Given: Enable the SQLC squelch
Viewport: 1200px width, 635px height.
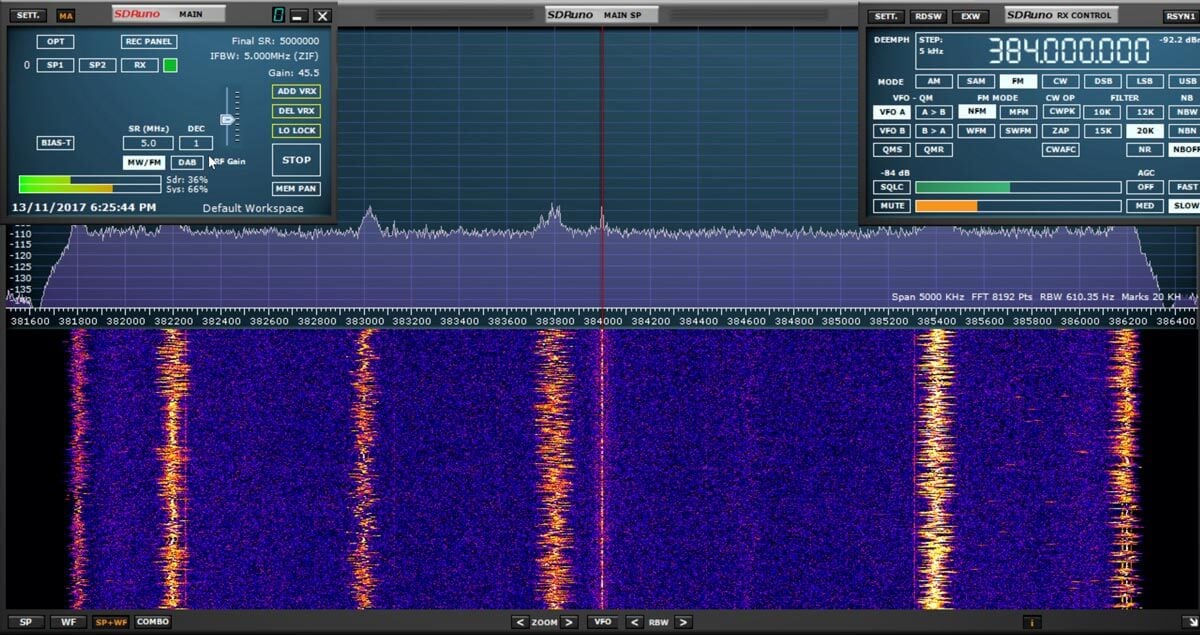Looking at the screenshot, I should click(890, 187).
